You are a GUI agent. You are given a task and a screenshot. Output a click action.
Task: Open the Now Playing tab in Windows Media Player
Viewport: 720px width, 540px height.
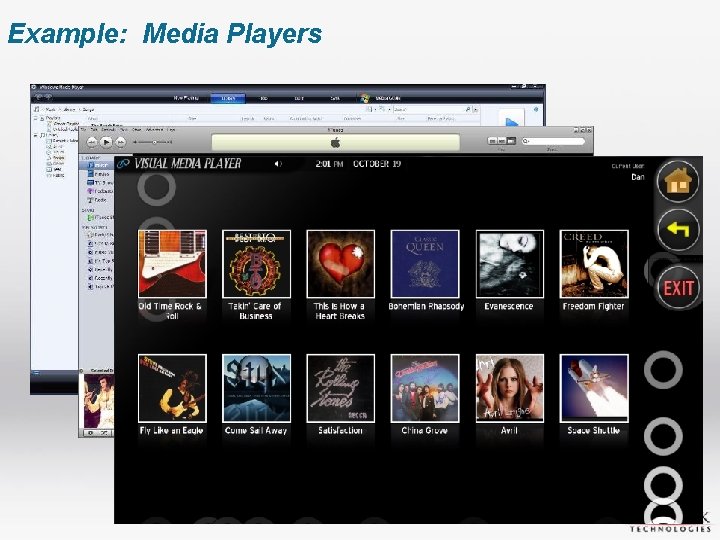pos(186,98)
